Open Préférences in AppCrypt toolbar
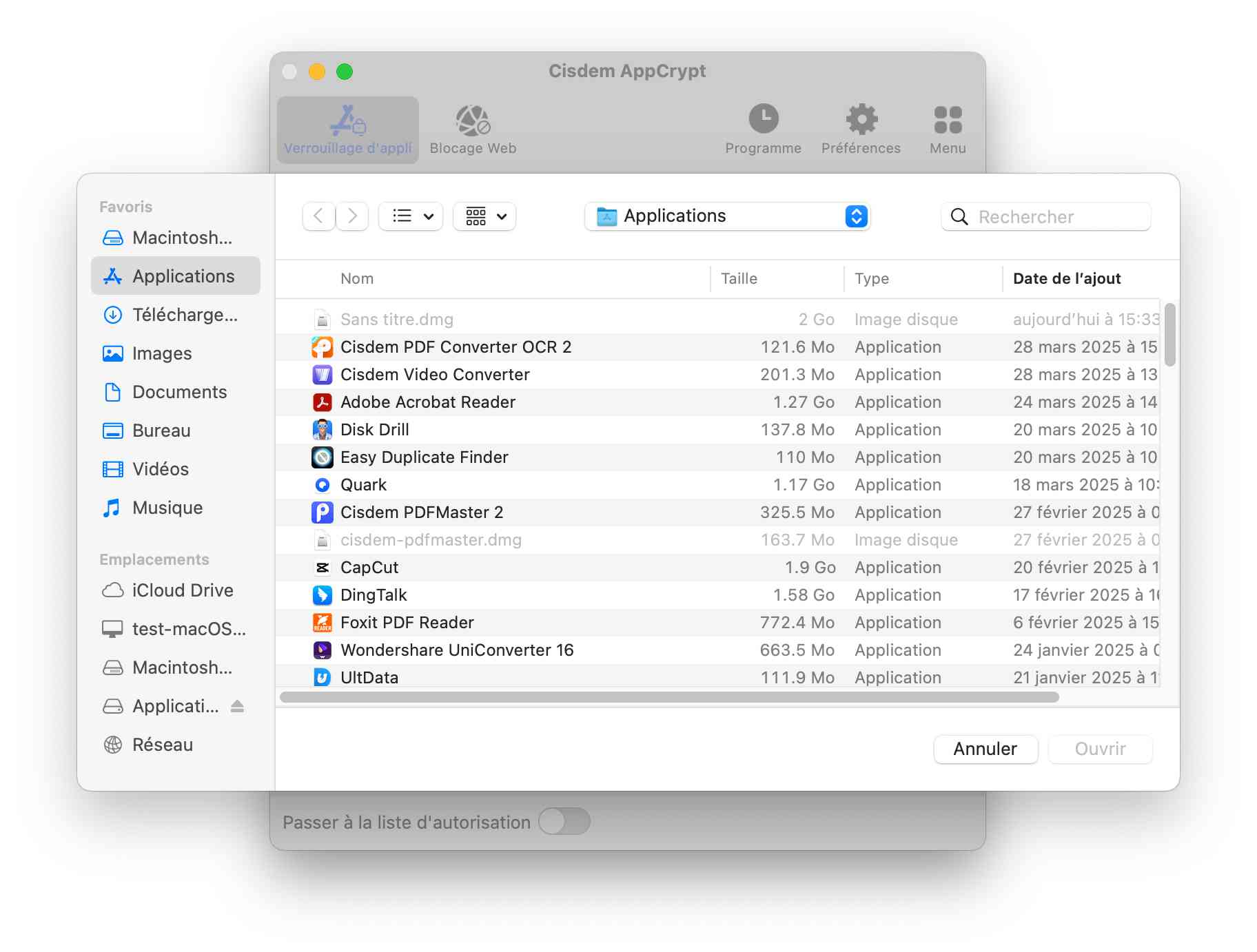 click(x=861, y=130)
